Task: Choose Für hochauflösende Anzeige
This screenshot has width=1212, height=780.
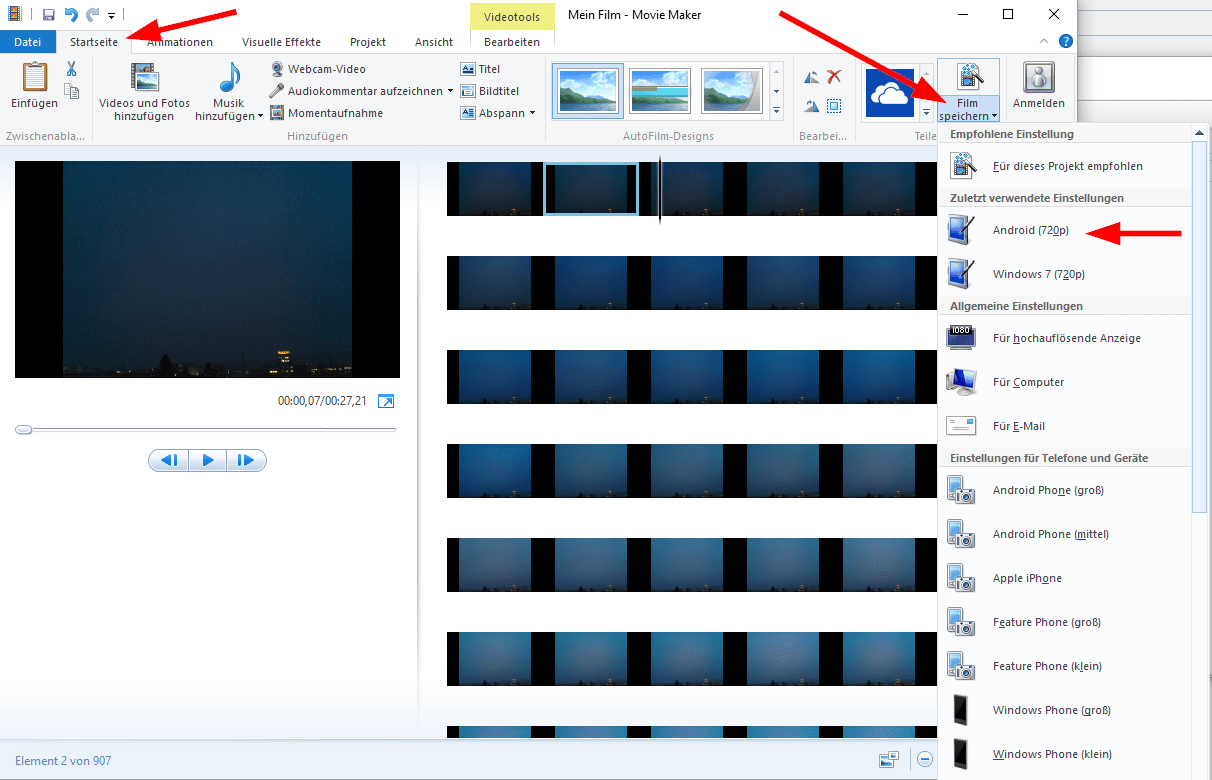Action: pyautogui.click(x=1065, y=338)
